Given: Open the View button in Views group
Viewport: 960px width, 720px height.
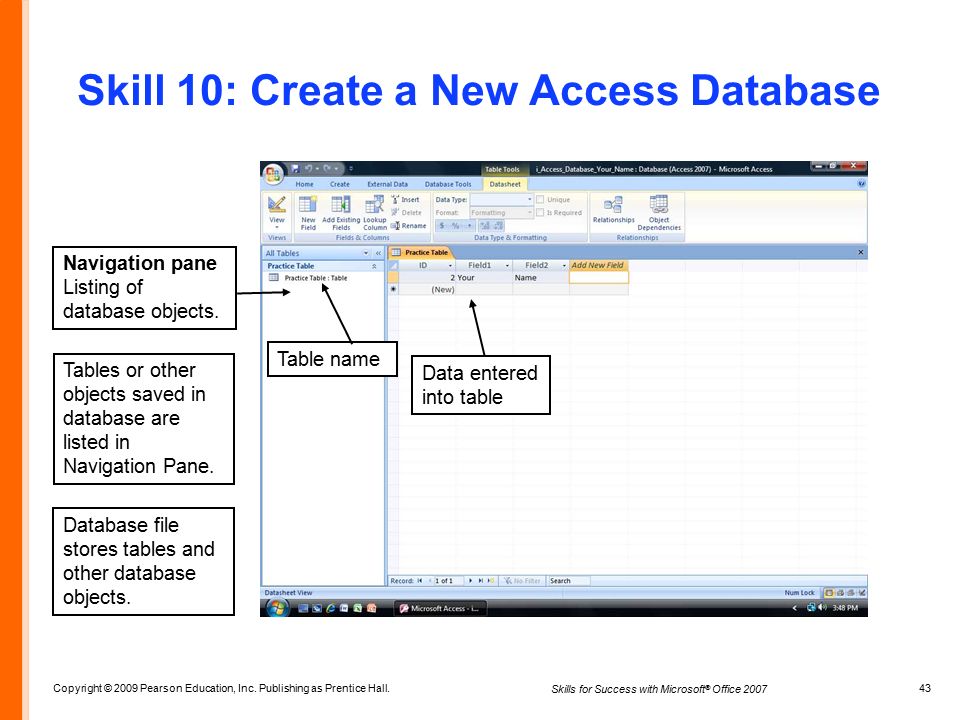Looking at the screenshot, I should (x=277, y=212).
